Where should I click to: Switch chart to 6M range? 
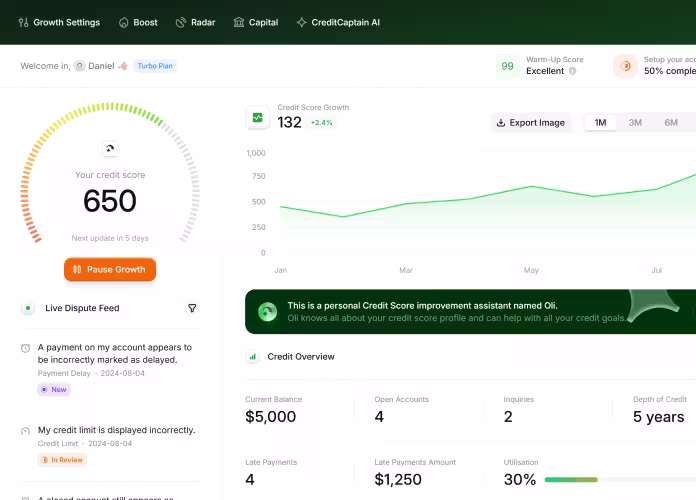671,123
